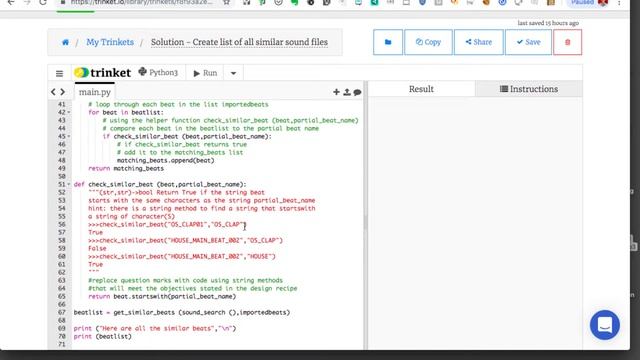This screenshot has width=640, height=360.
Task: Click line 67 beatlist assignment code
Action: point(182,312)
